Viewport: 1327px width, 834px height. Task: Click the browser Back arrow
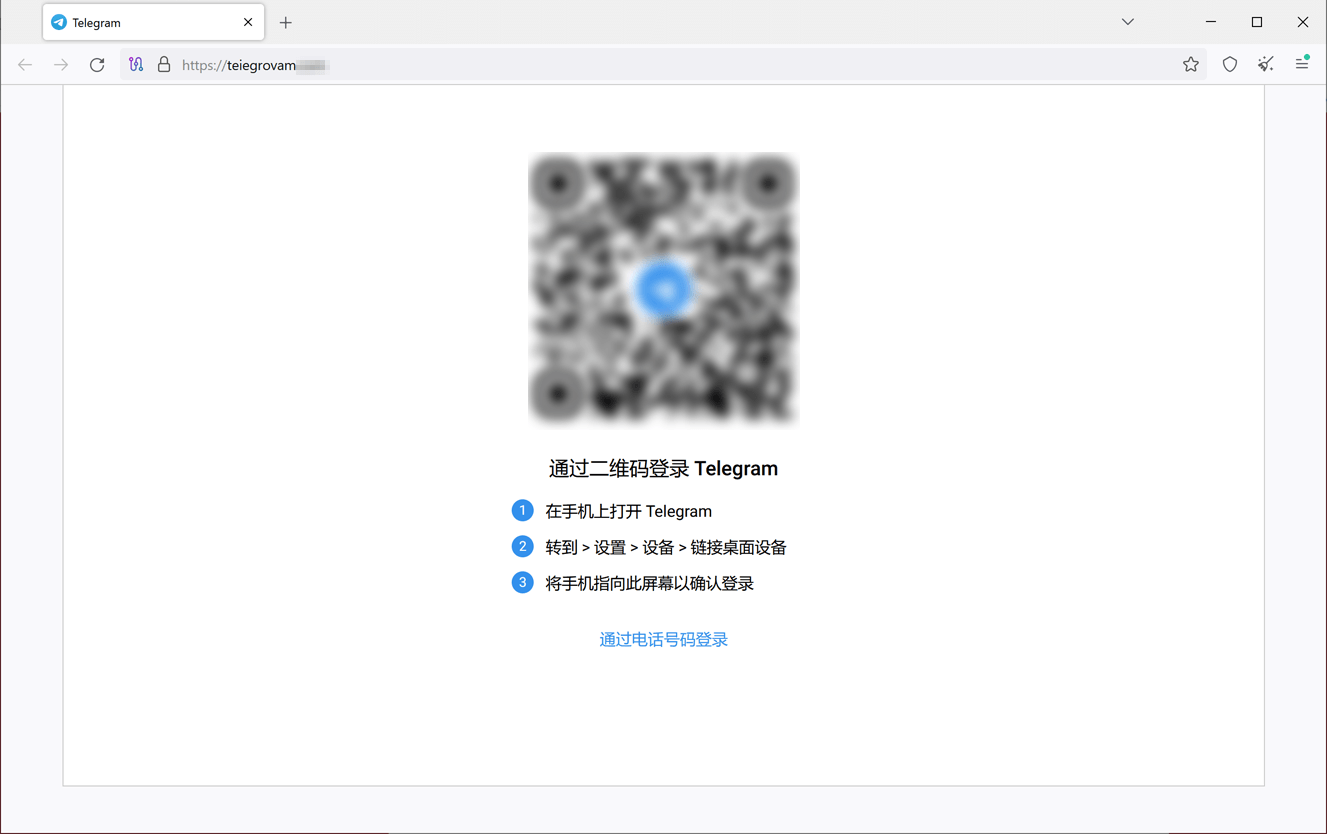pyautogui.click(x=25, y=65)
